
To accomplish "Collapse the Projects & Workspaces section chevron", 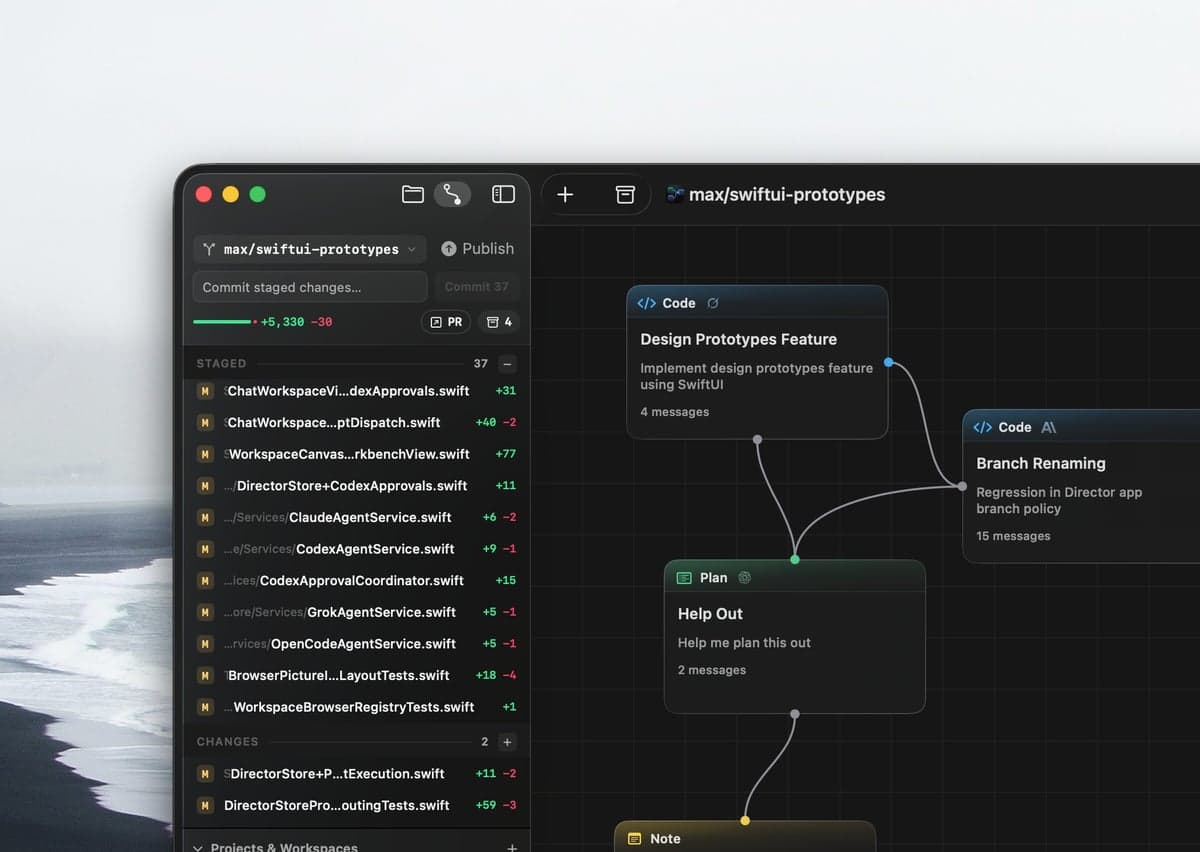I will pos(198,847).
